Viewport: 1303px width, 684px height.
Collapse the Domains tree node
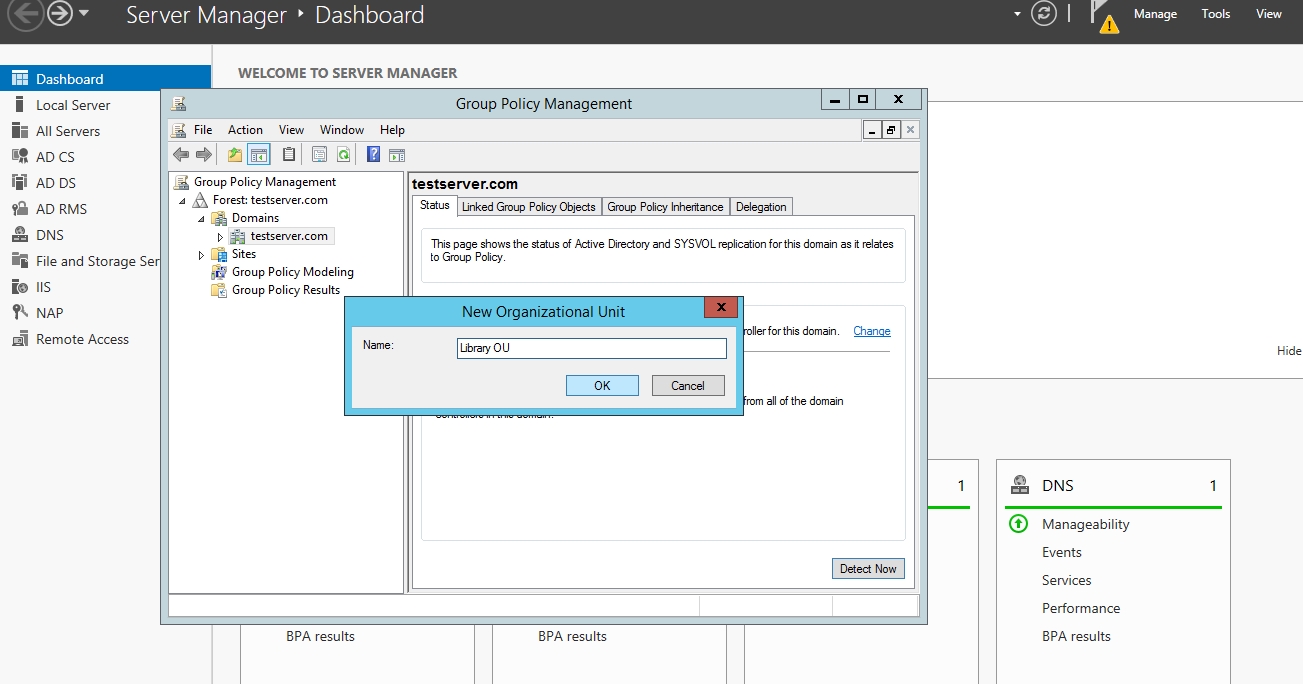coord(202,219)
